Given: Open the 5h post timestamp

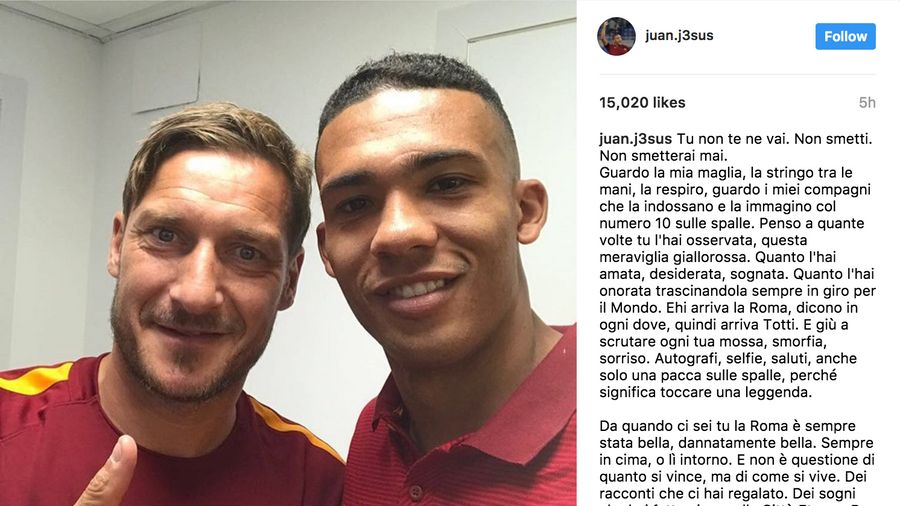Looking at the screenshot, I should [x=867, y=103].
